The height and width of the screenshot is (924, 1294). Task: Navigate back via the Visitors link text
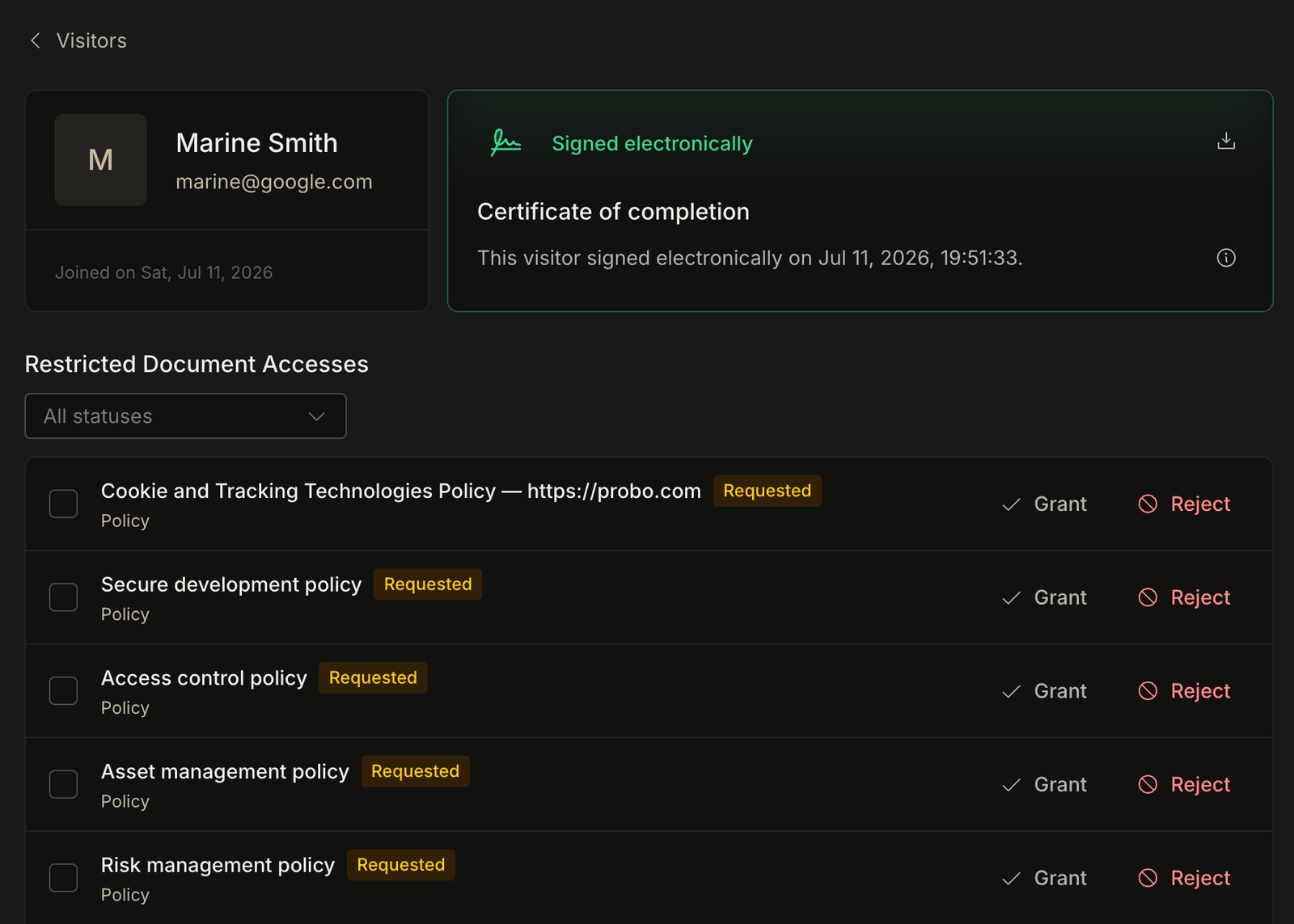(91, 40)
